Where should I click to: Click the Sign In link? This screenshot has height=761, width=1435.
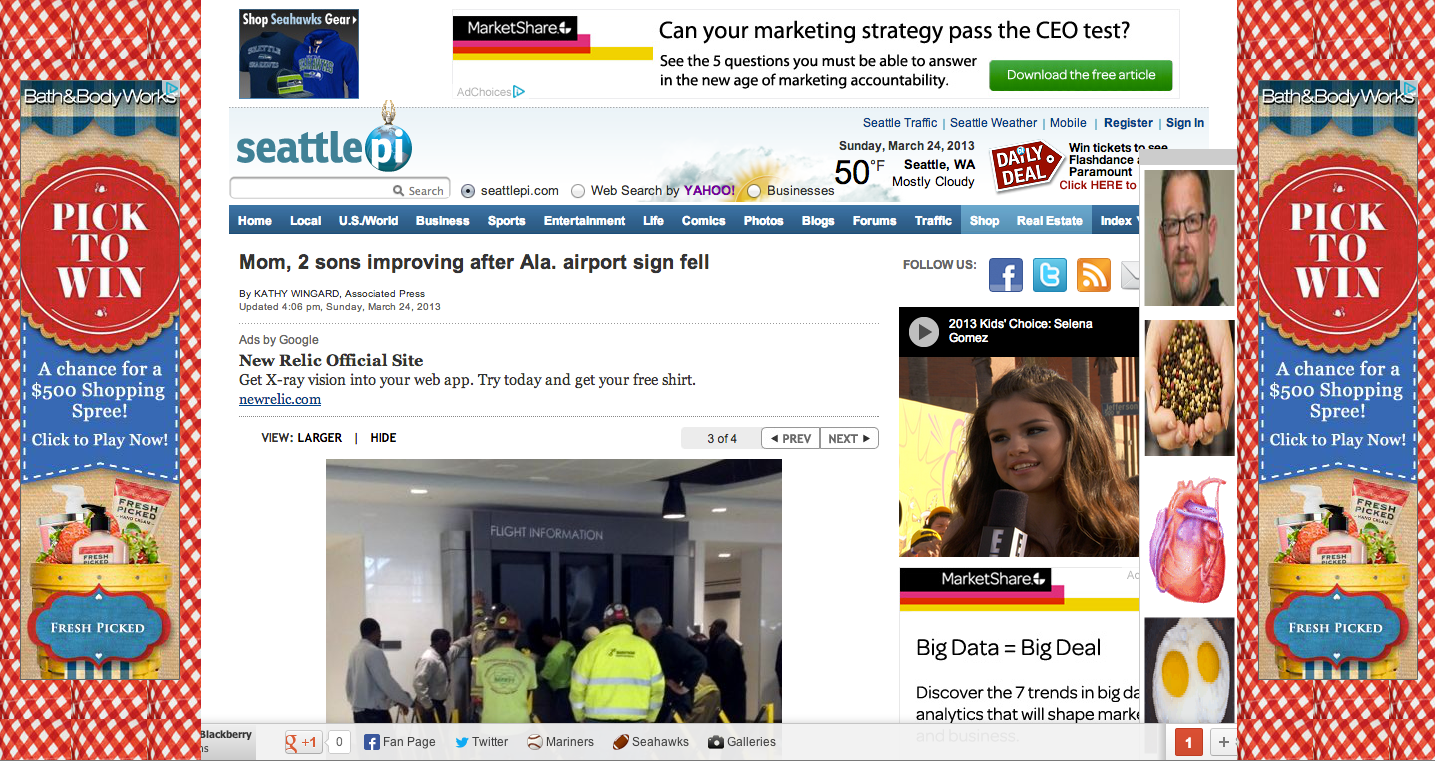point(1185,123)
